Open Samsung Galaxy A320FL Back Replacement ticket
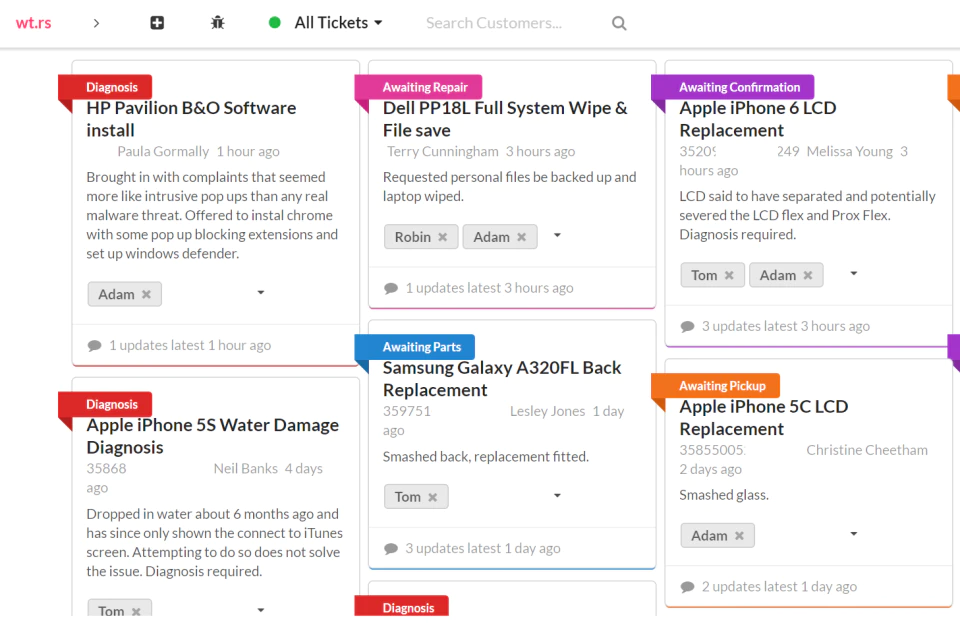 point(502,379)
